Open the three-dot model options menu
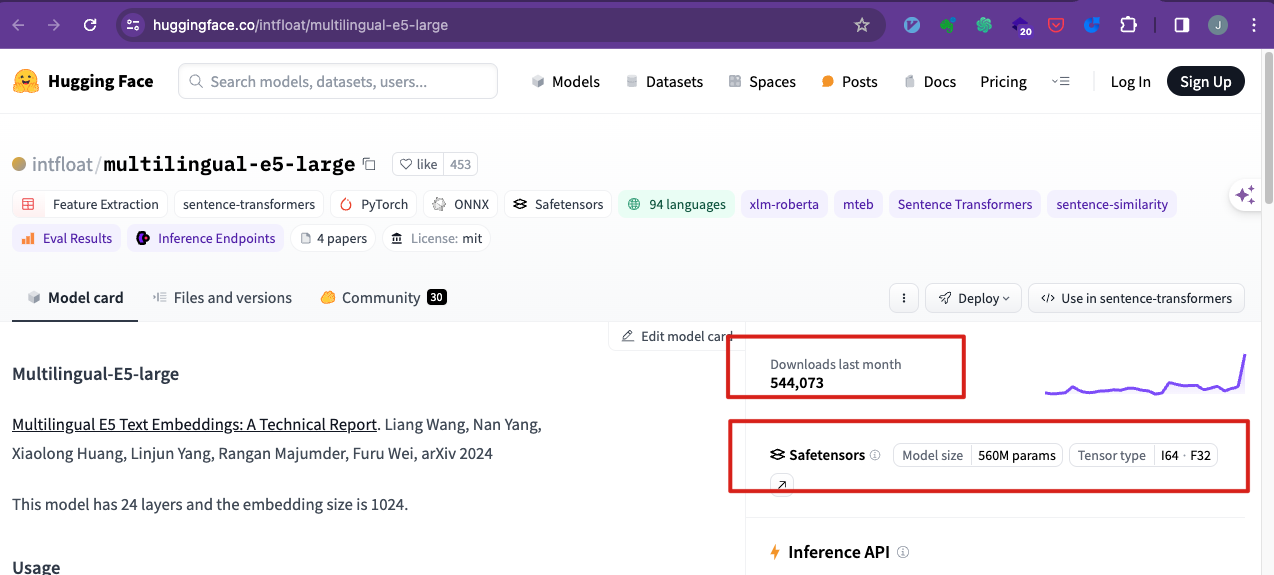The height and width of the screenshot is (575, 1274). [x=903, y=298]
